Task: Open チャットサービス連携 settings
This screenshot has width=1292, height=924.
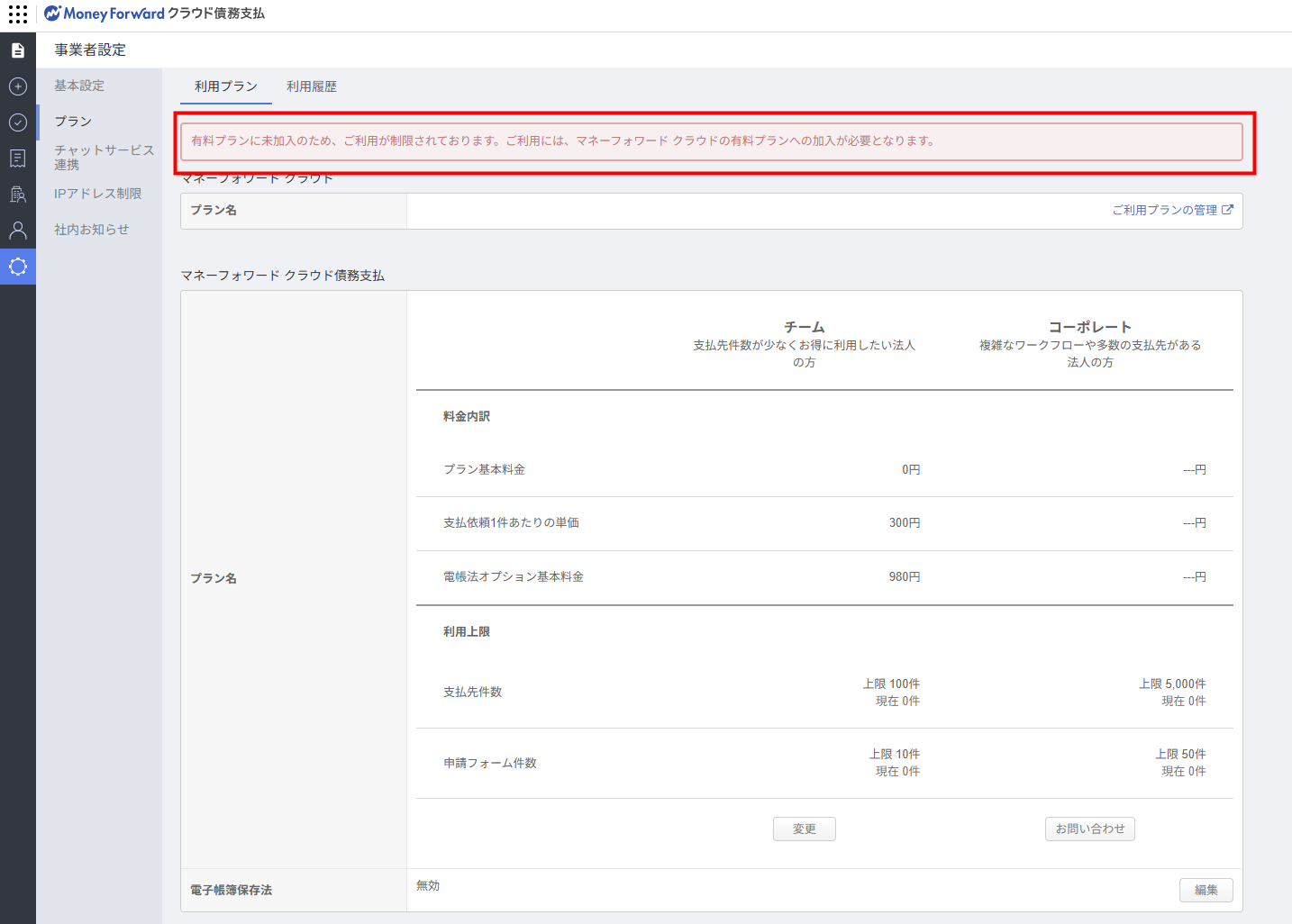Action: [x=104, y=158]
